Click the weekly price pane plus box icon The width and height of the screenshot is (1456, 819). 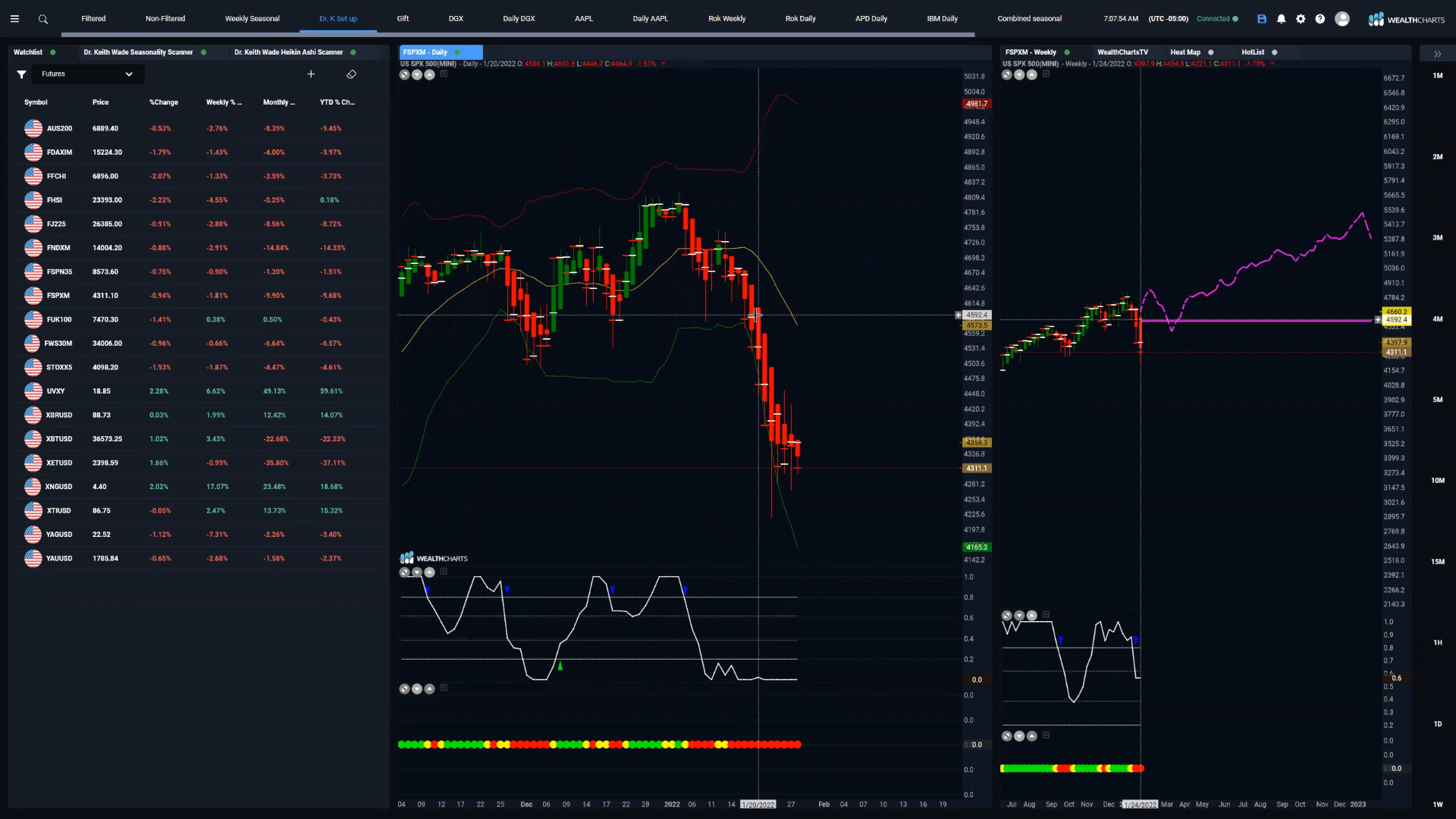tap(1046, 74)
